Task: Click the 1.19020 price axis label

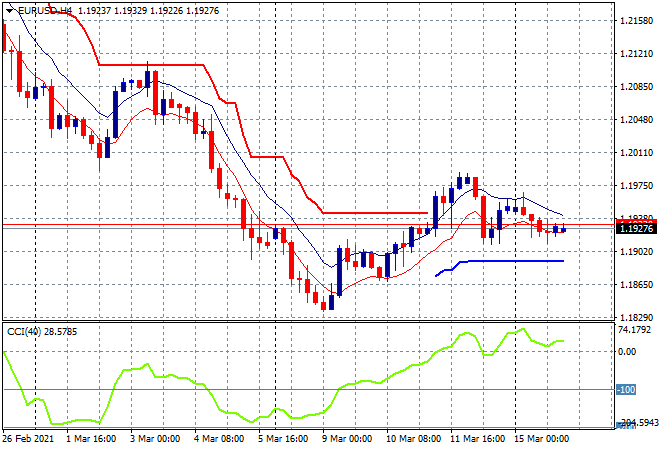Action: (636, 252)
